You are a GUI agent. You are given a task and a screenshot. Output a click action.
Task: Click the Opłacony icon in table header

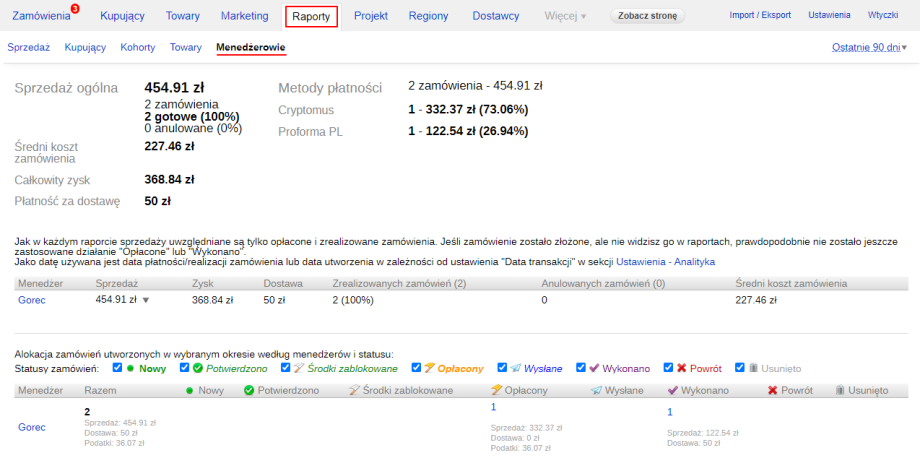[496, 390]
